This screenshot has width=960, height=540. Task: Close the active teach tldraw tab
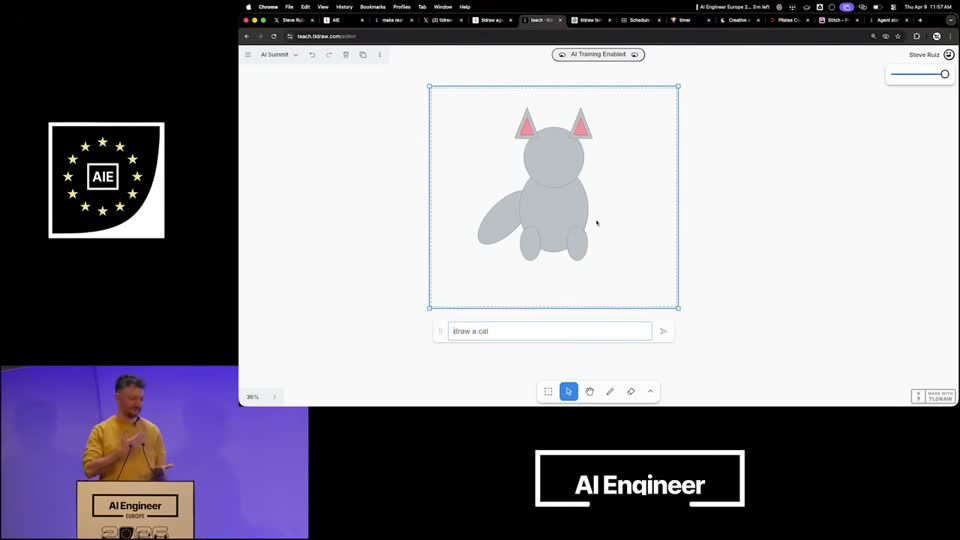point(560,20)
